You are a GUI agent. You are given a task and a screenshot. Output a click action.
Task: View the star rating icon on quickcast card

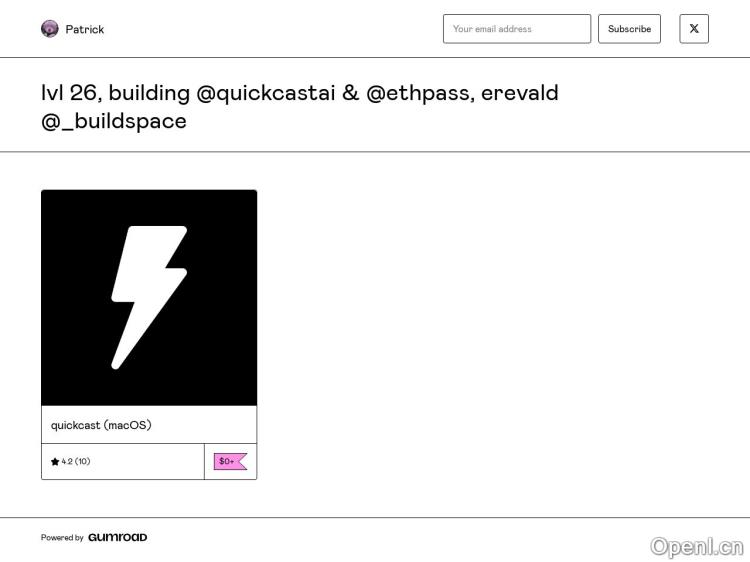(55, 462)
